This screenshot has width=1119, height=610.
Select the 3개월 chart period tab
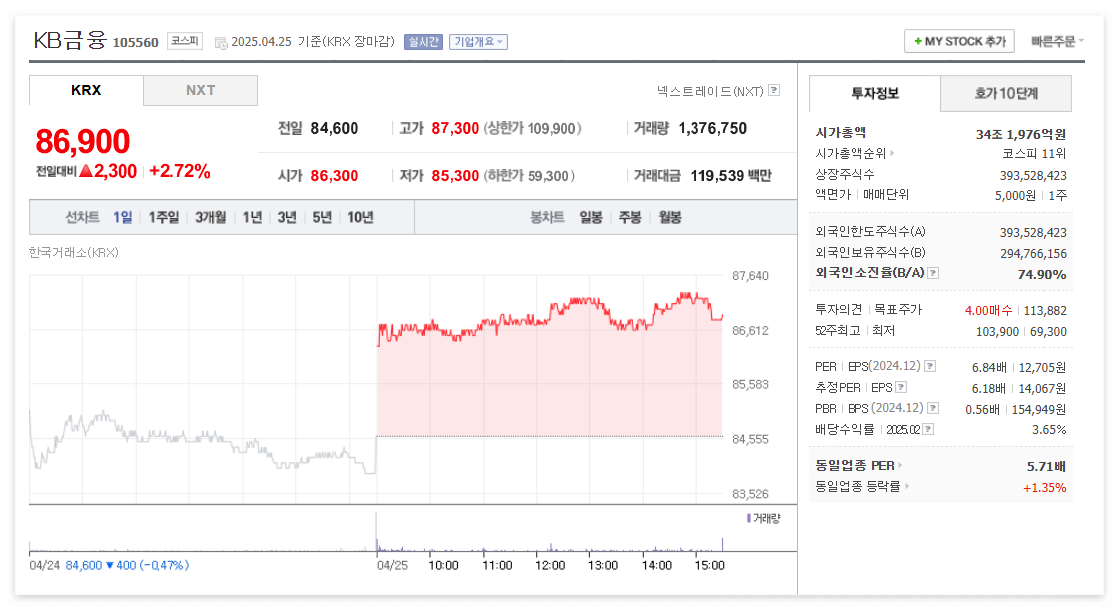coord(210,216)
